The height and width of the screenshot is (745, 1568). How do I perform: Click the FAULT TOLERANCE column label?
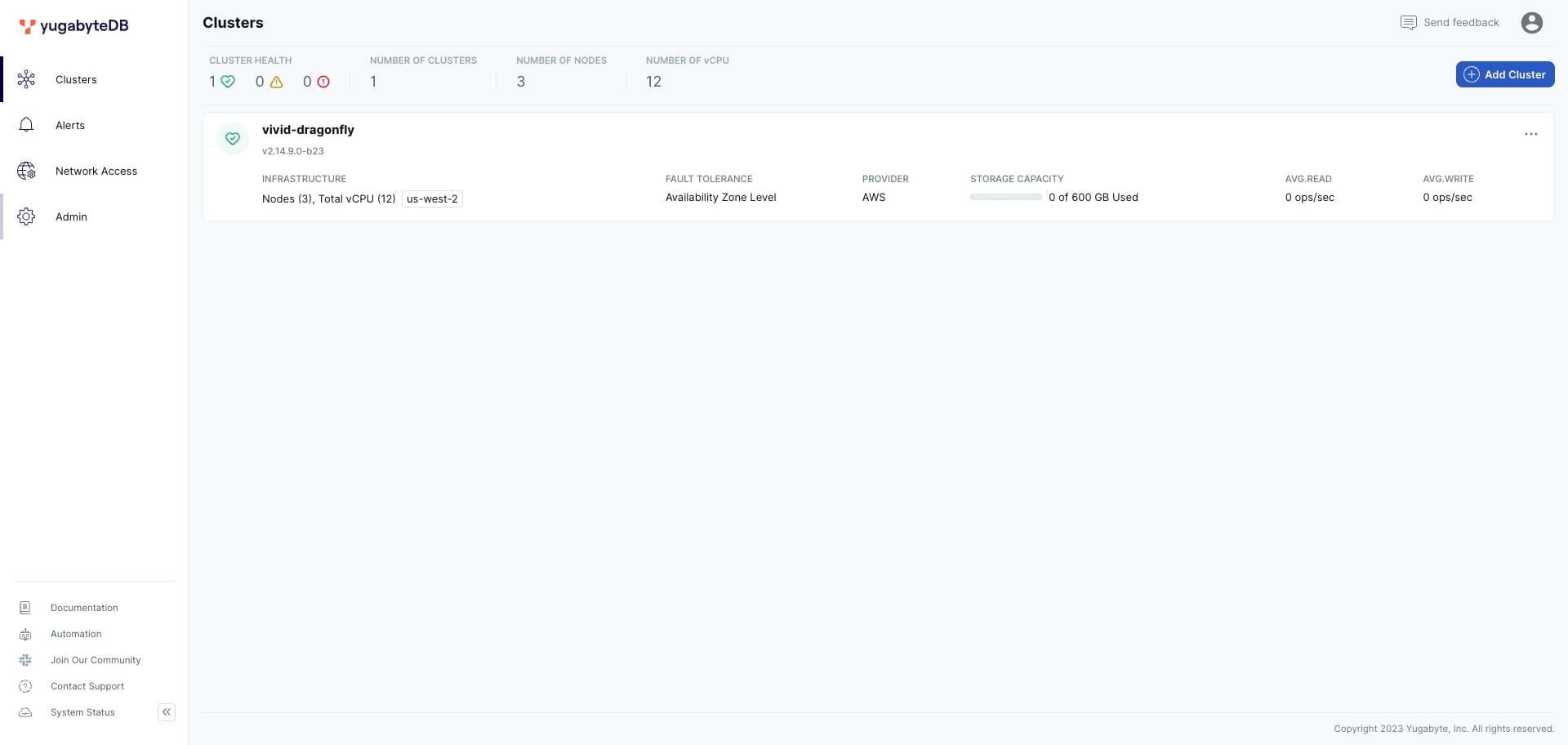point(709,179)
